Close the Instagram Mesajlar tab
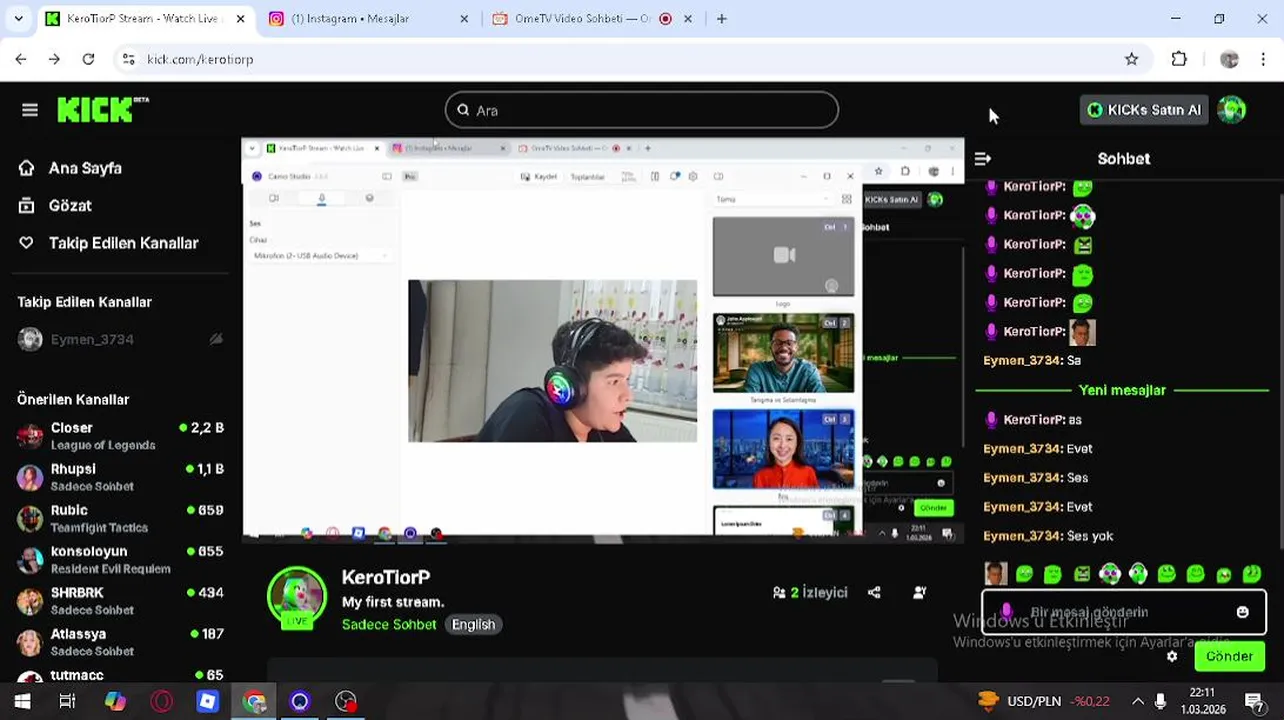This screenshot has height=720, width=1284. (x=464, y=18)
